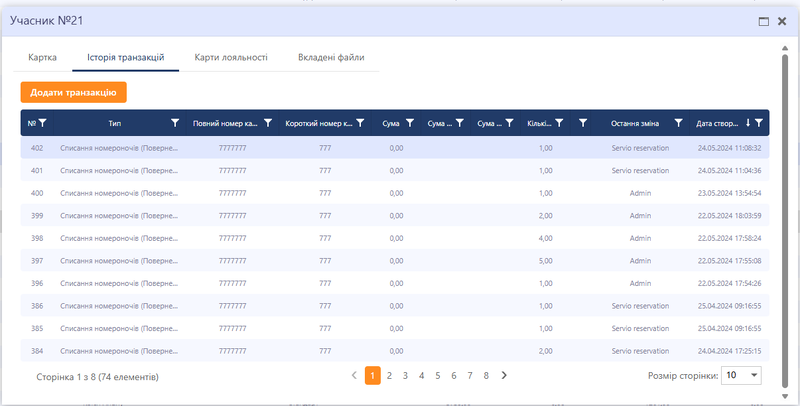The height and width of the screenshot is (406, 800).
Task: Click filter icon of Повний номер картки column
Action: (x=268, y=123)
